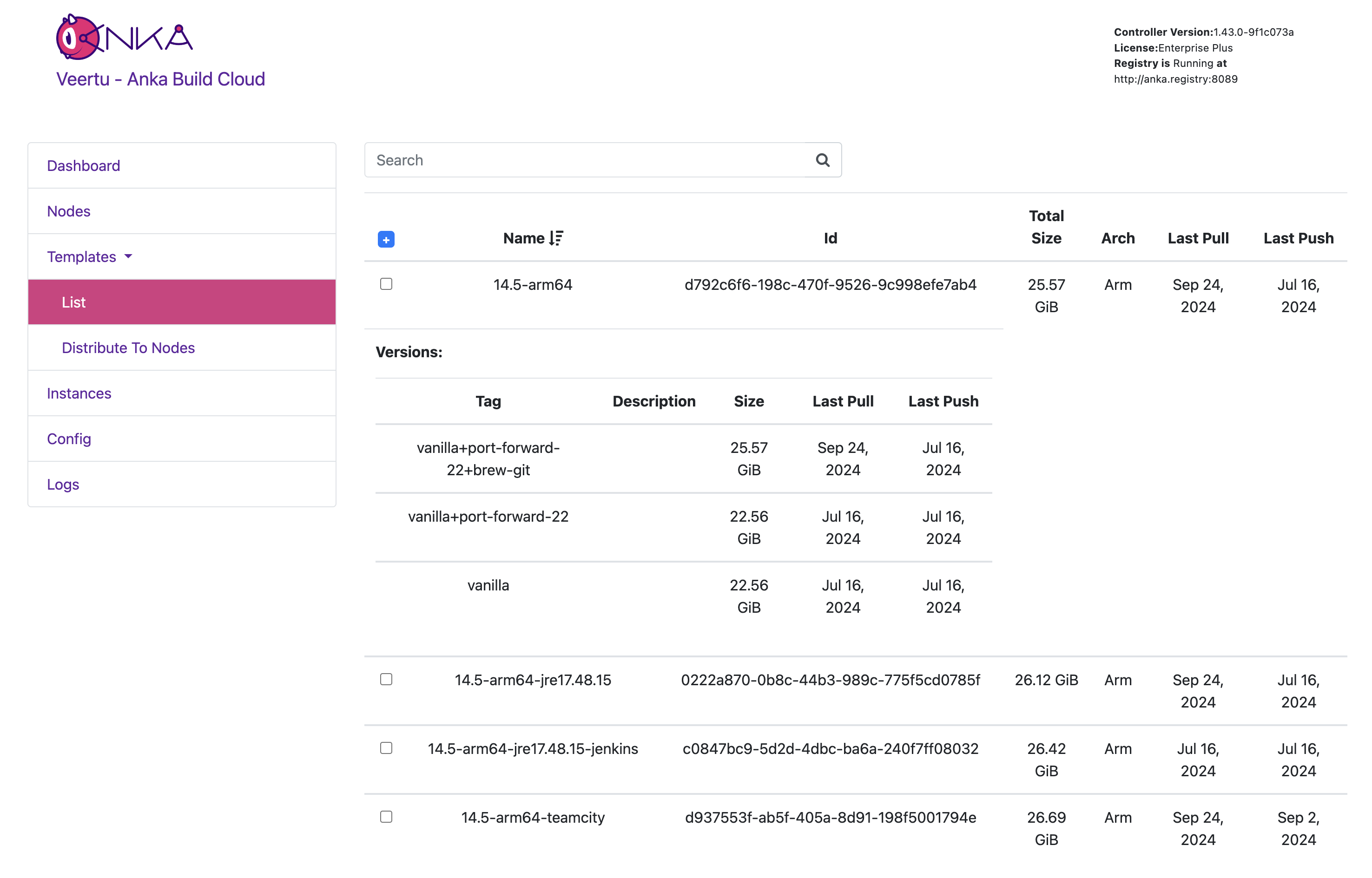This screenshot has height=878, width=1372.
Task: Click the Anka logo image
Action: [124, 37]
